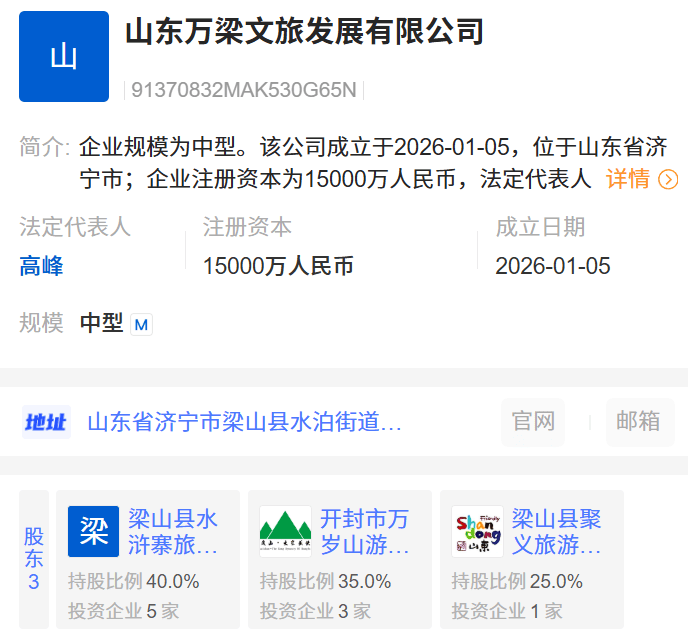The height and width of the screenshot is (635, 688).
Task: Click the blue 山 company logo
Action: pos(63,57)
